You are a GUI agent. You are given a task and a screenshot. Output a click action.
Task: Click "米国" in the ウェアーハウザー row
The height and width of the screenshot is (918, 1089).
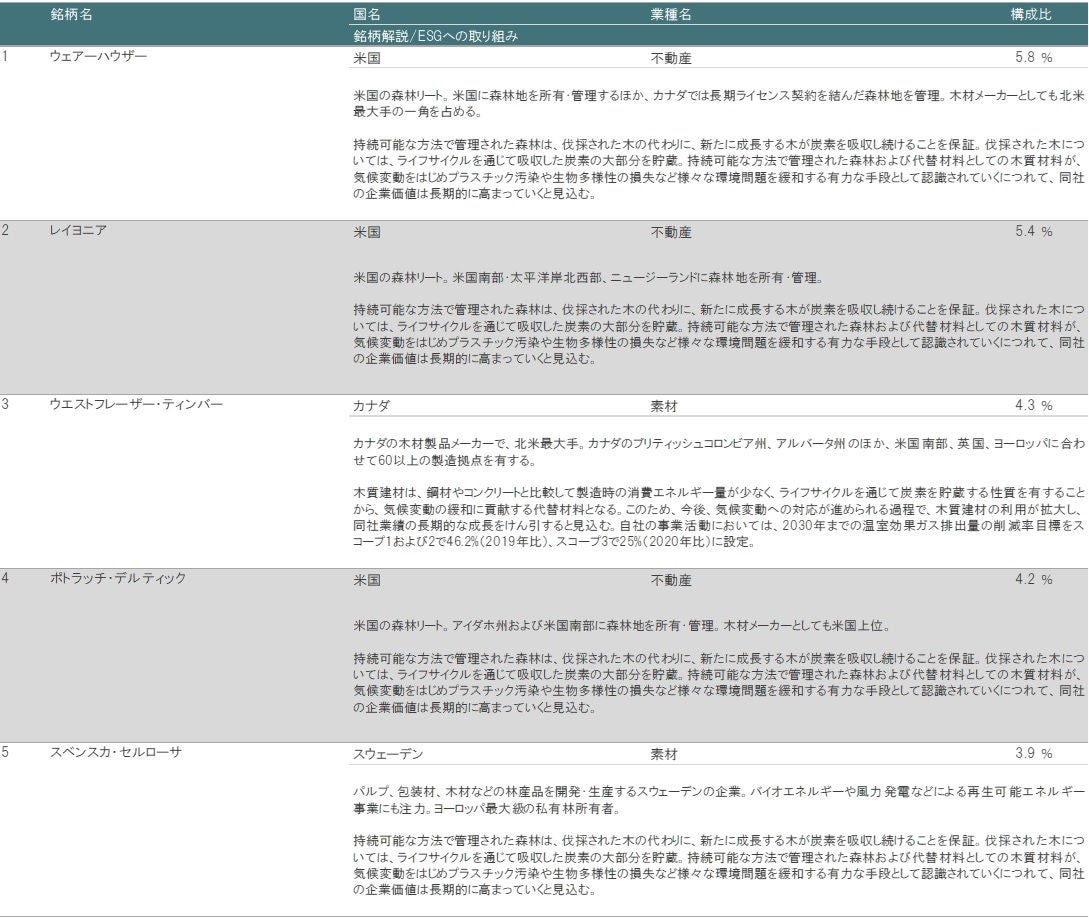tap(367, 58)
